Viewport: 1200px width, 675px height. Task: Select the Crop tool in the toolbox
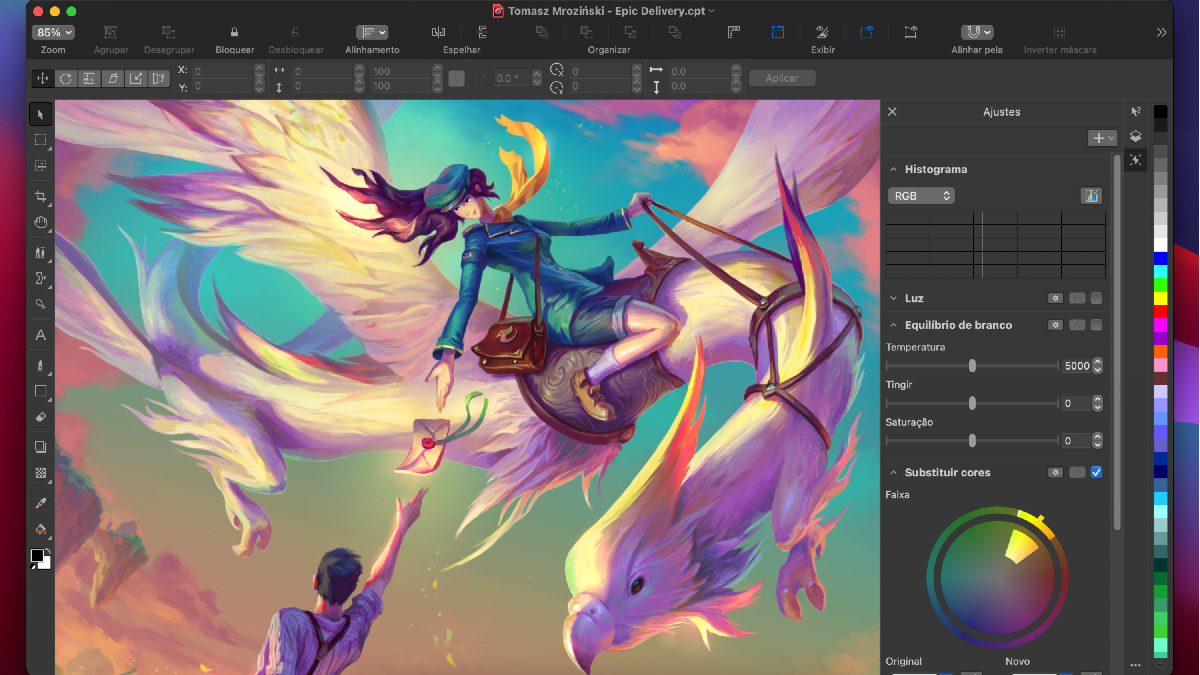tap(41, 196)
